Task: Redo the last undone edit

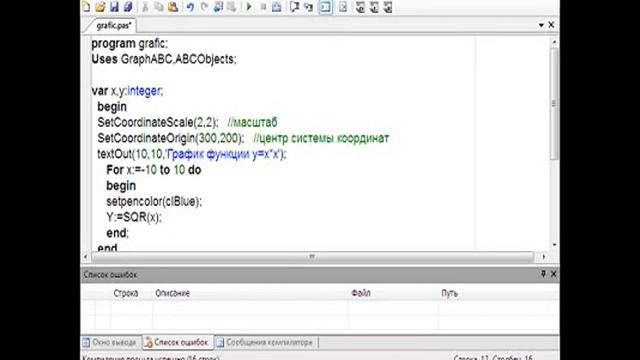Action: [204, 7]
